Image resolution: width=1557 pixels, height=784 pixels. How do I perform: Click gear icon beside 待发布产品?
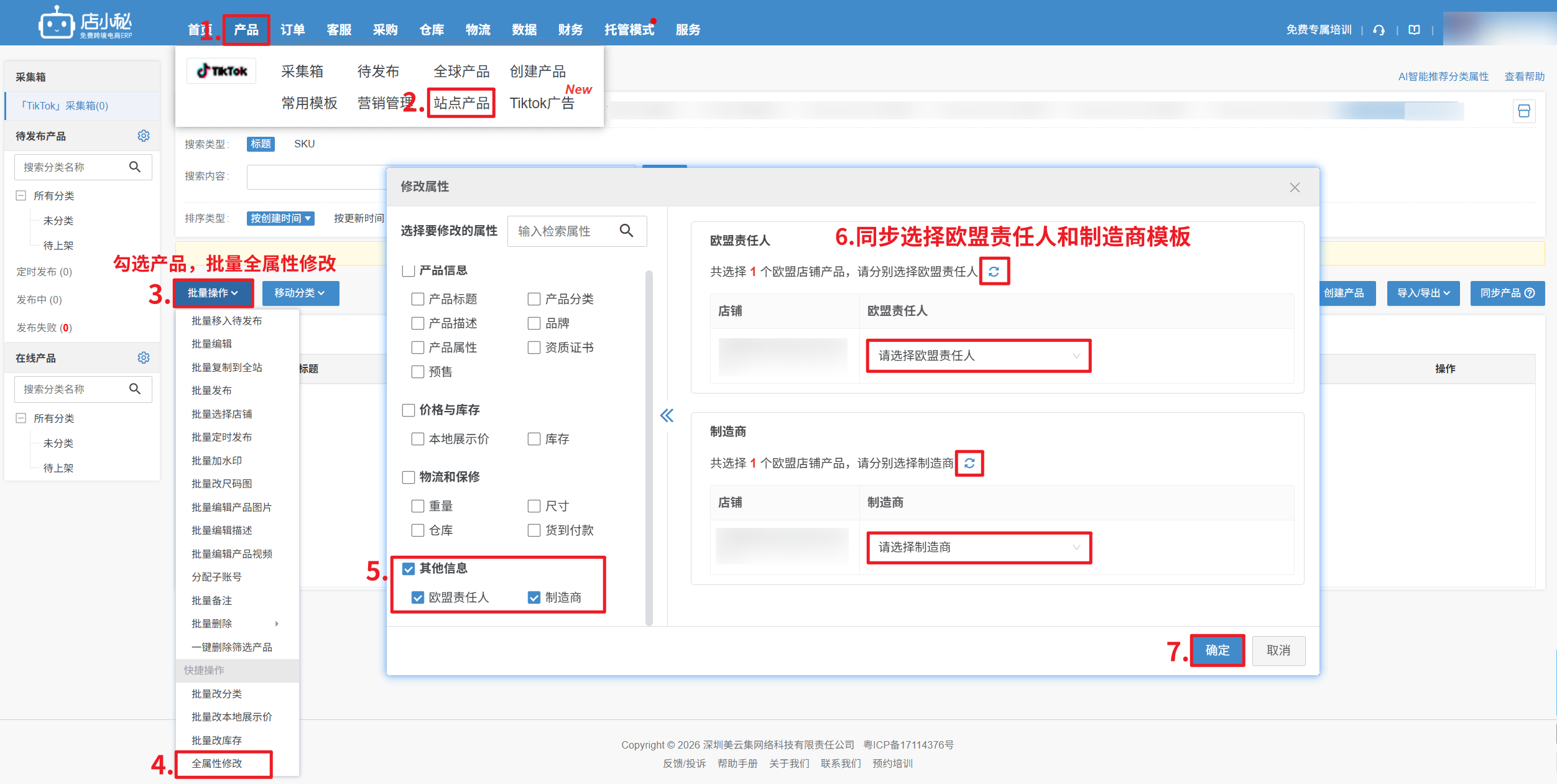point(144,136)
